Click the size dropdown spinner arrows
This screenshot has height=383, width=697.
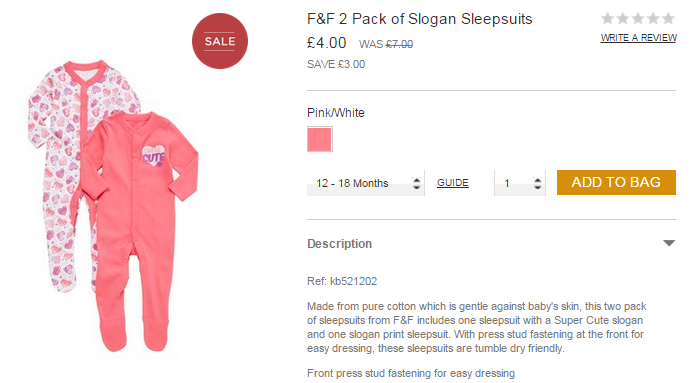417,183
